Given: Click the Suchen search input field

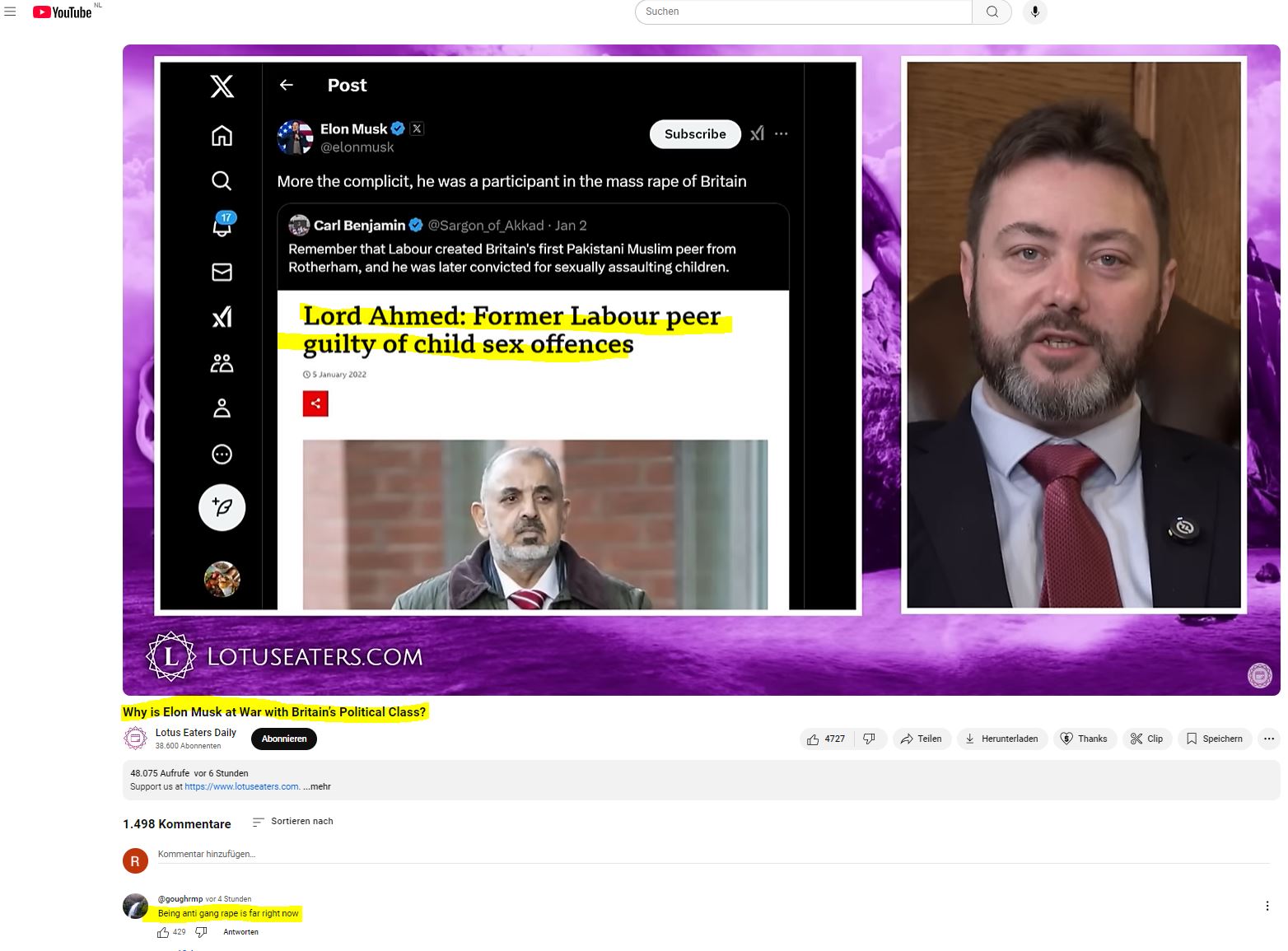Looking at the screenshot, I should tap(803, 12).
